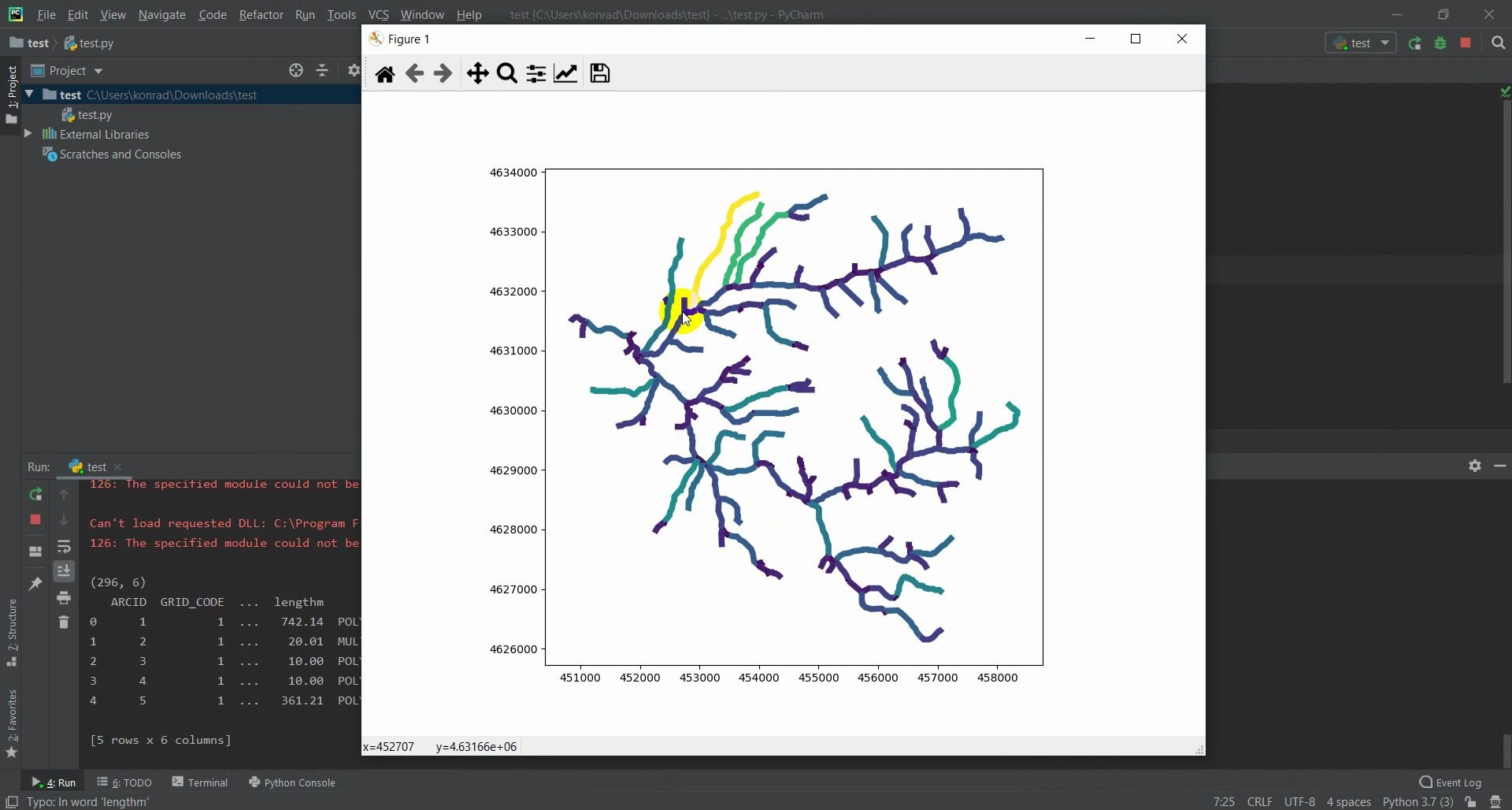The height and width of the screenshot is (810, 1512).
Task: Reset plot to original view with Home
Action: [385, 73]
